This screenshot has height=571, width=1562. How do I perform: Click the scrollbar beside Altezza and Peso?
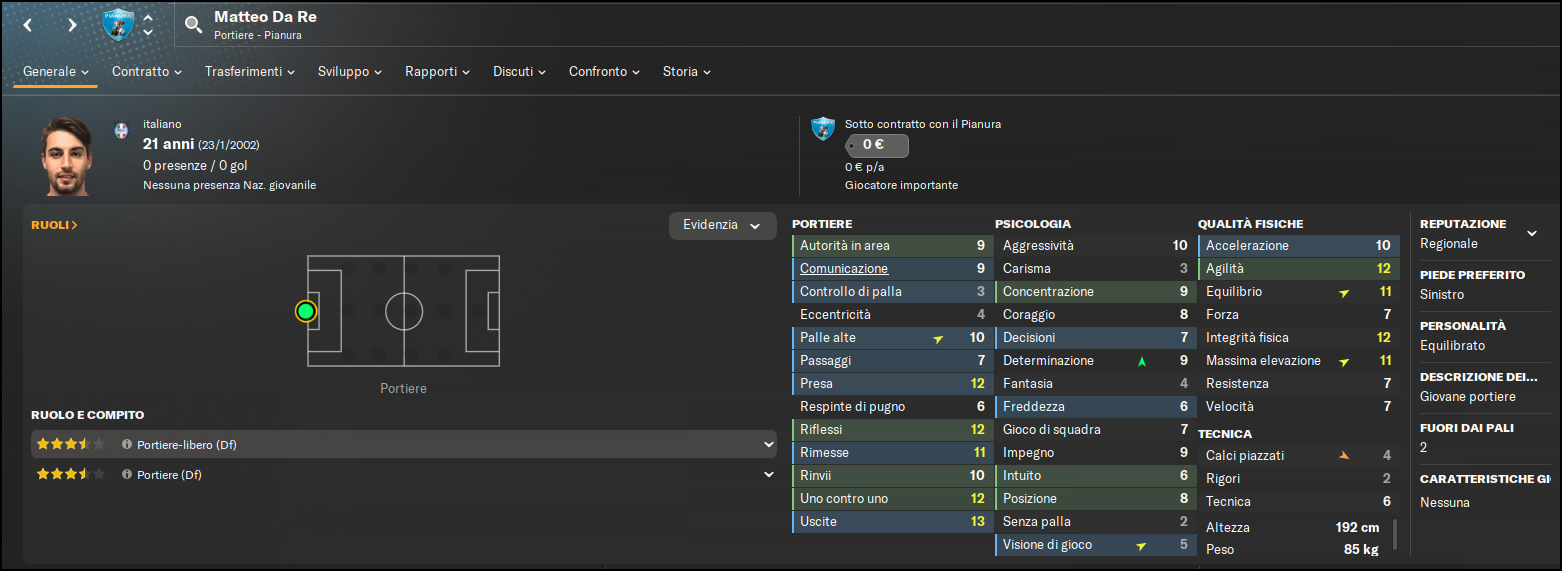coord(1395,536)
